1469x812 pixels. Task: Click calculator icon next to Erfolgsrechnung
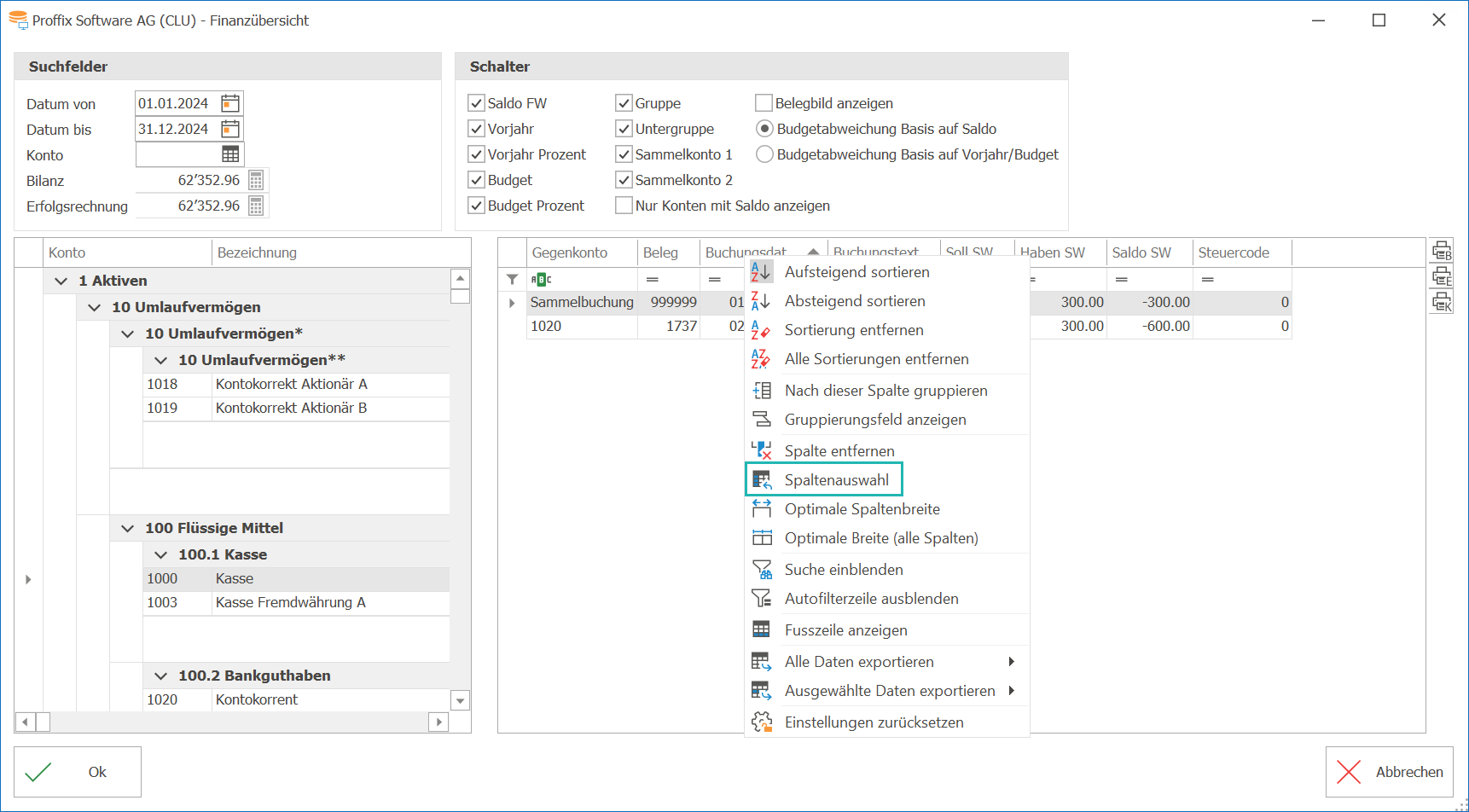[x=256, y=206]
